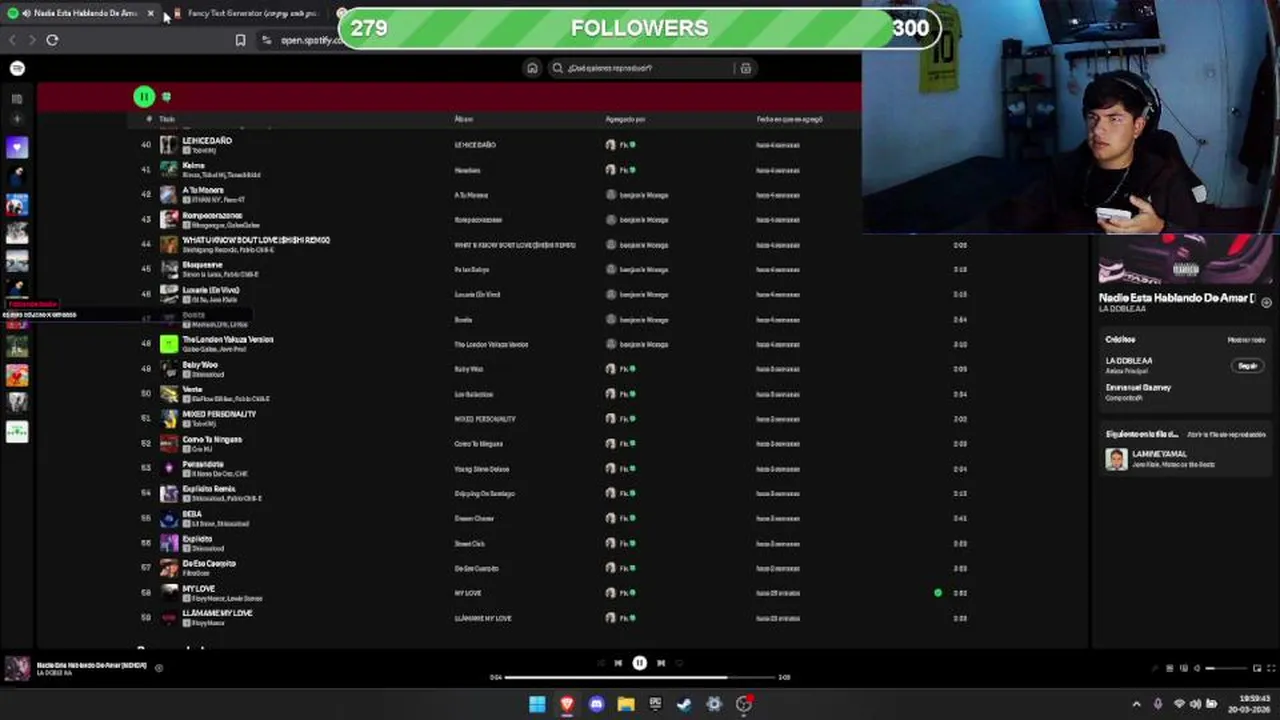The height and width of the screenshot is (720, 1280).
Task: Open Discord from the taskbar
Action: tap(596, 704)
